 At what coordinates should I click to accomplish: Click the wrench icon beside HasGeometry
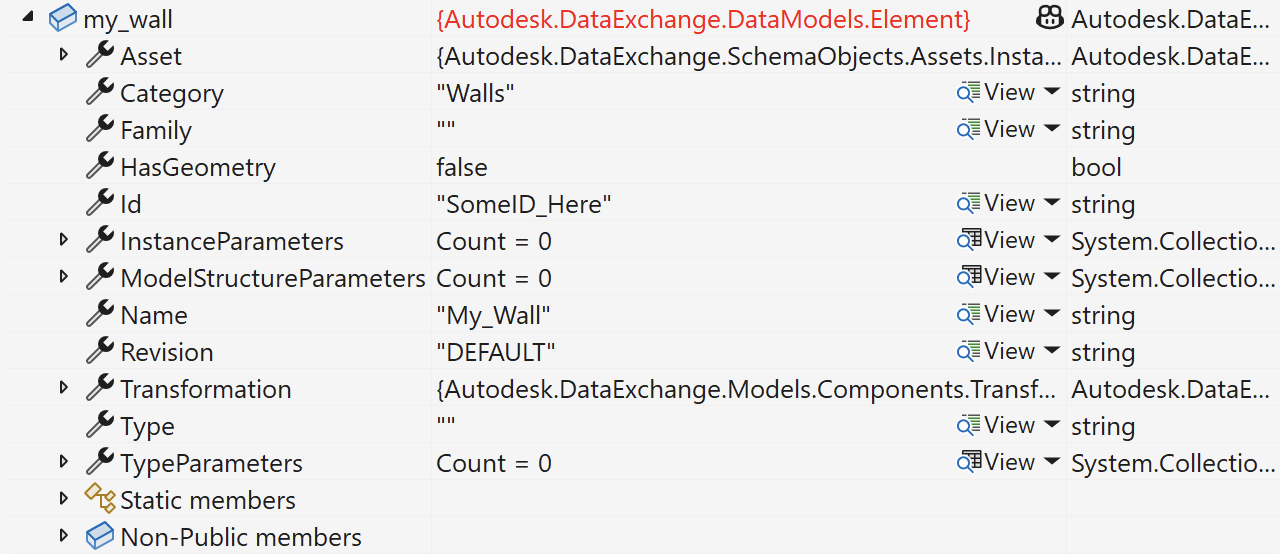point(100,166)
